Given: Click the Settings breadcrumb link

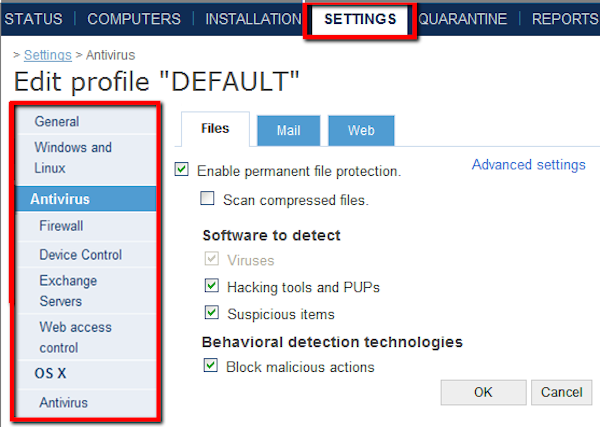Looking at the screenshot, I should coord(48,55).
